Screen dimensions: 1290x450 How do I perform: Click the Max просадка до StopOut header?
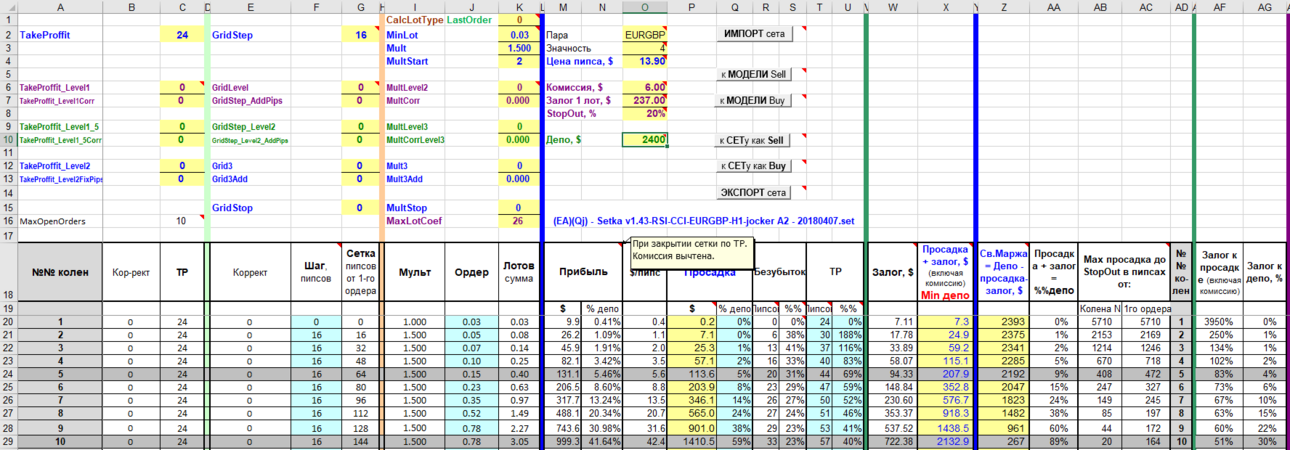tap(1123, 271)
